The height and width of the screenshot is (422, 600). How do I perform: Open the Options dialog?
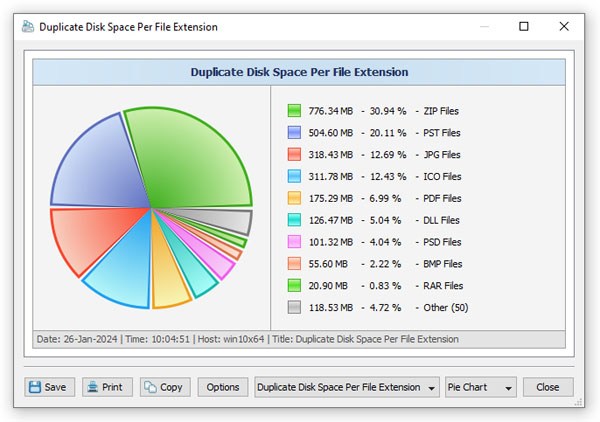click(223, 387)
